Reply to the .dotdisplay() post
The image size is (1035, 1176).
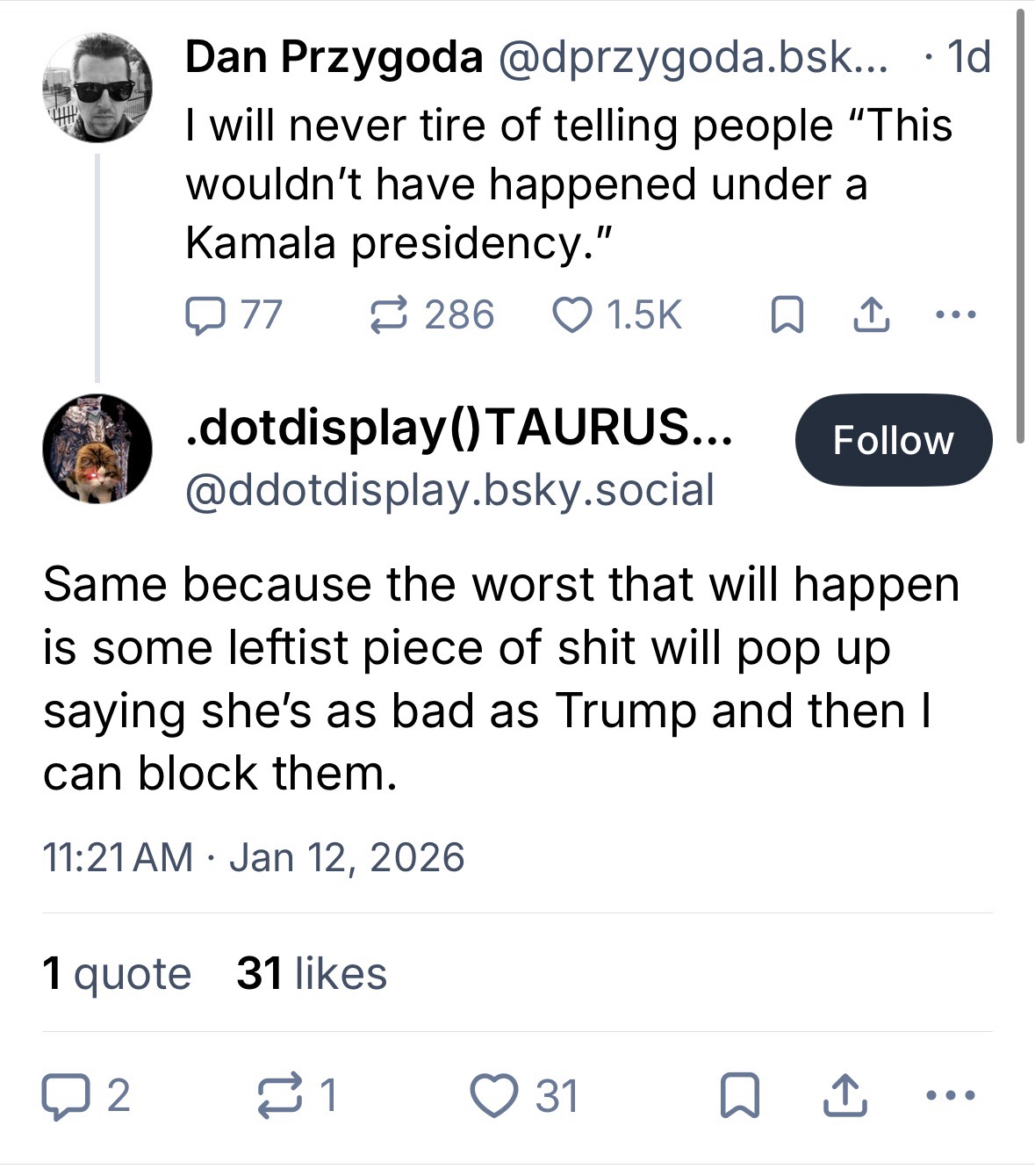(61, 1096)
